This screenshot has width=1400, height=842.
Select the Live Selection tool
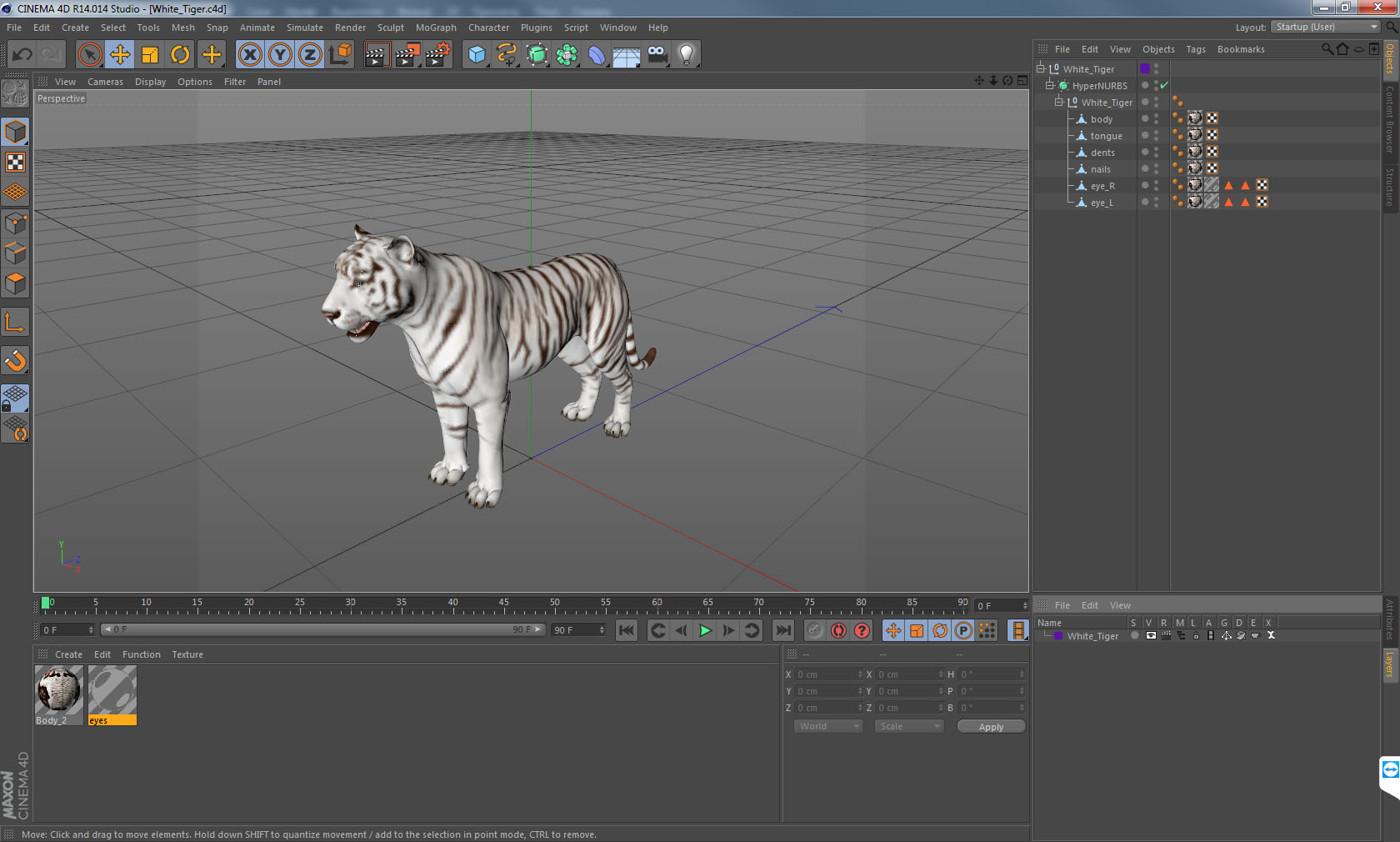[89, 55]
